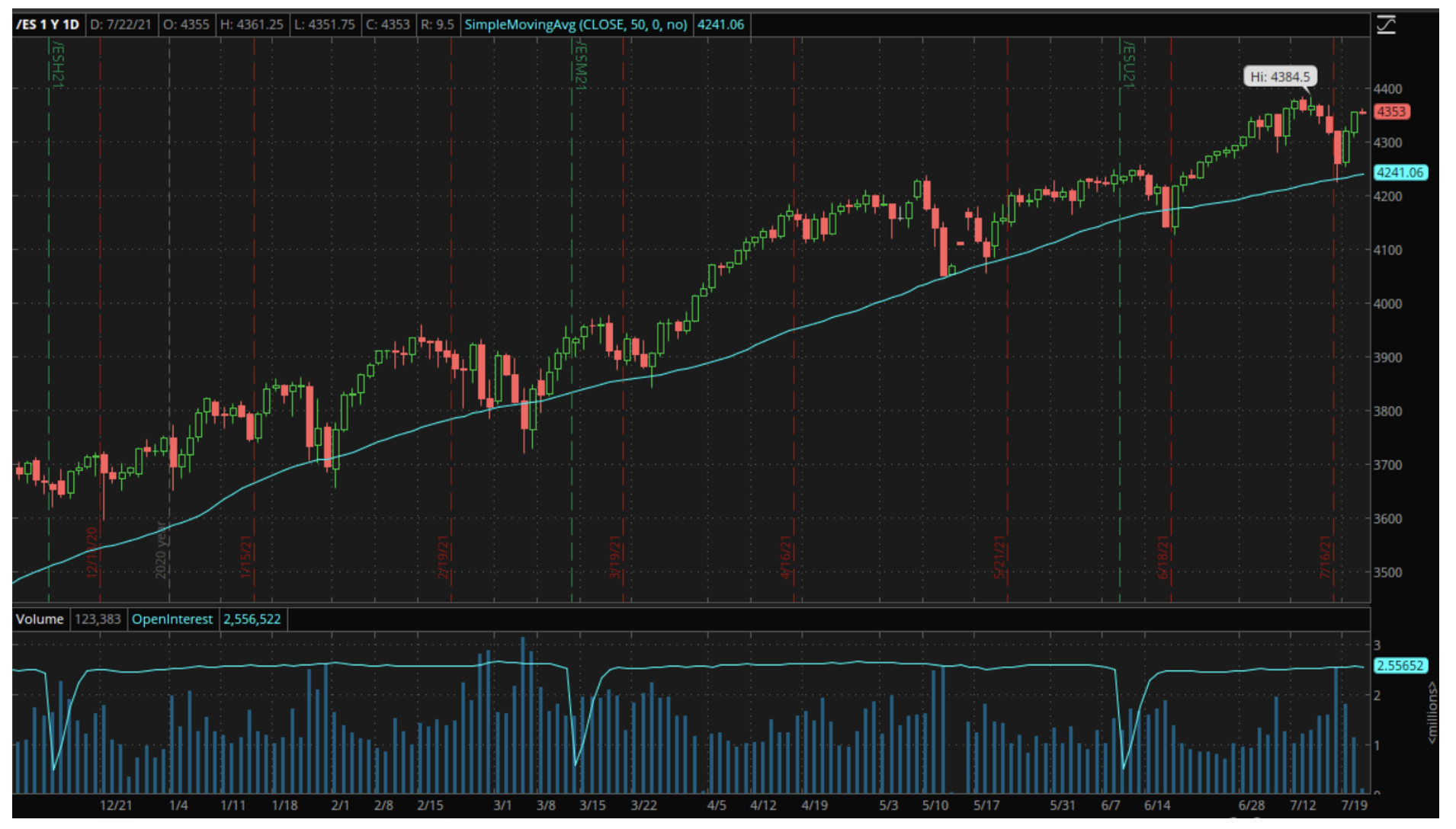This screenshot has width=1456, height=829.
Task: Click the 2/1 date on time axis
Action: [340, 805]
